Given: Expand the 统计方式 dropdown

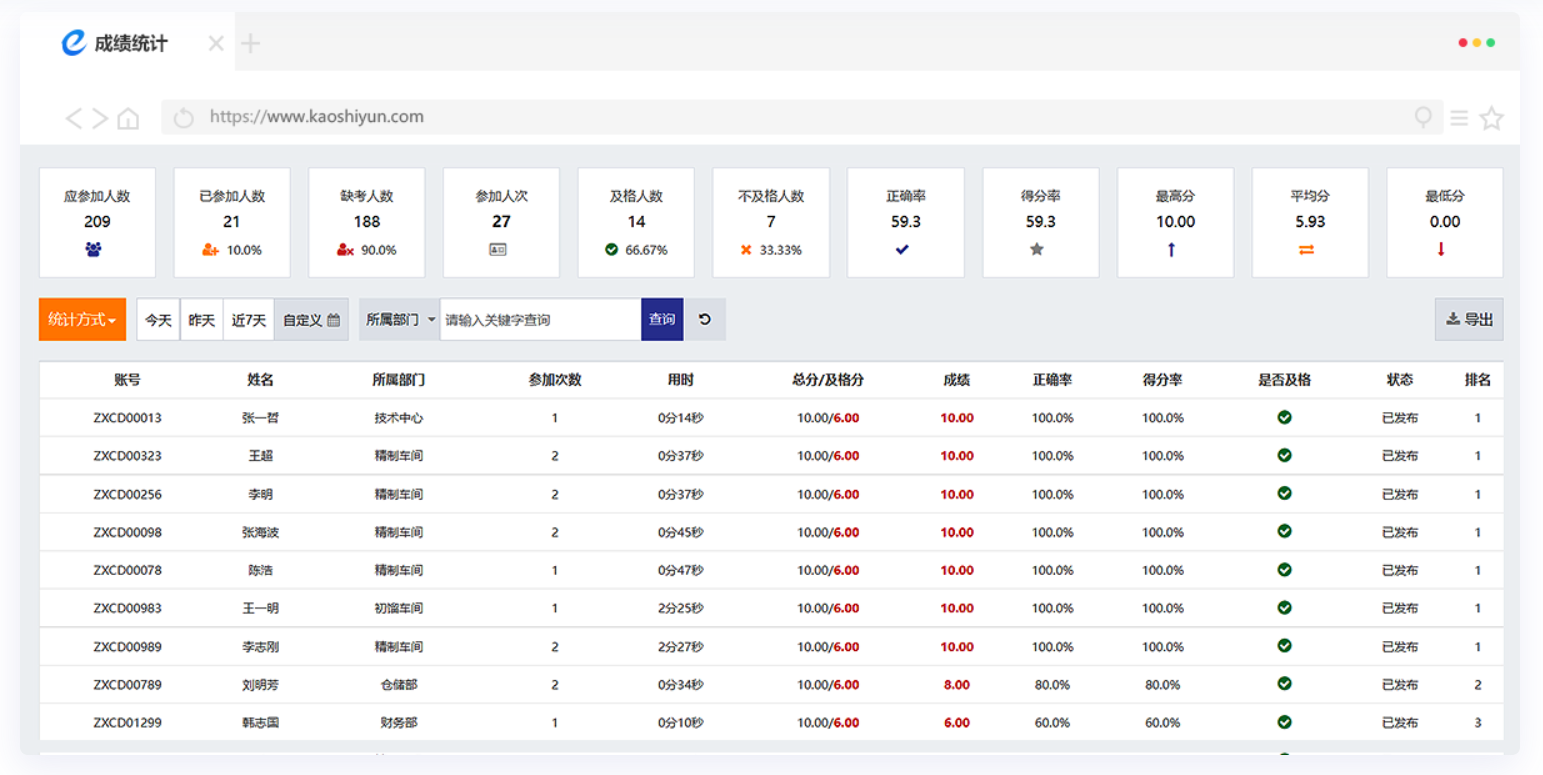Looking at the screenshot, I should click(82, 320).
